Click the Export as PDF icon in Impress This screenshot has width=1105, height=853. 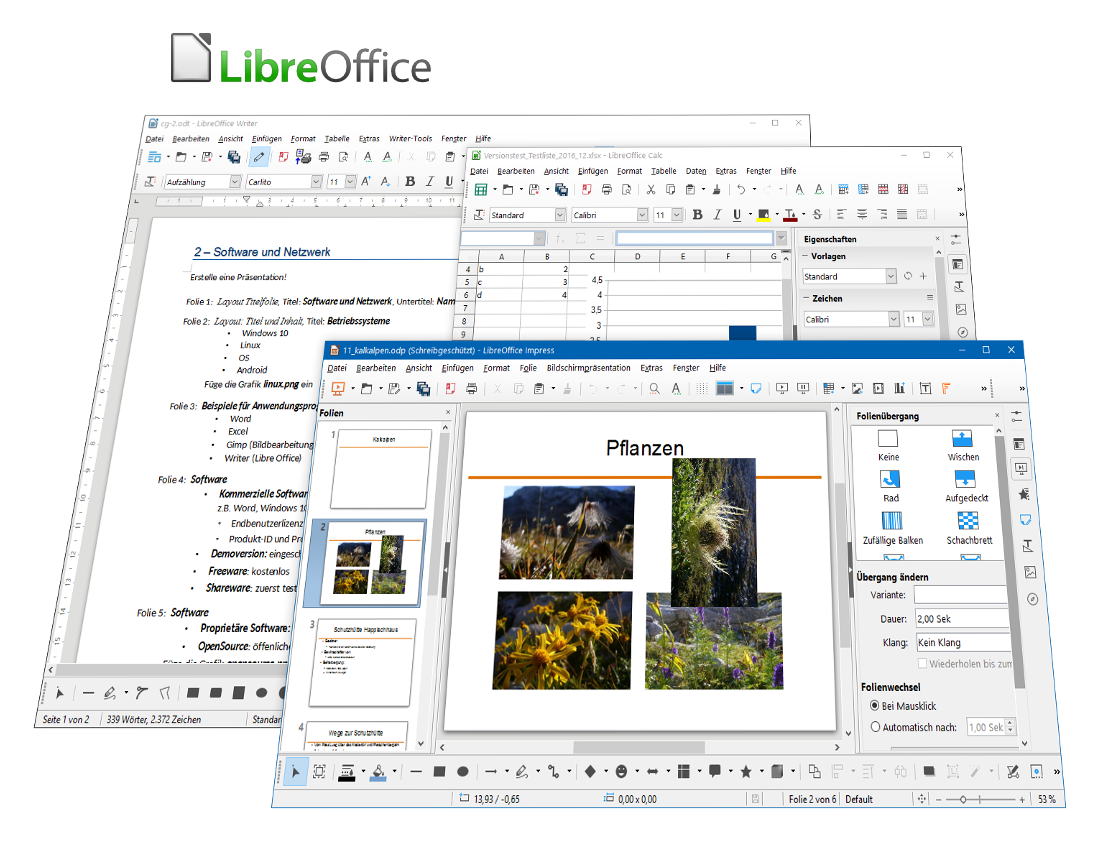point(450,388)
